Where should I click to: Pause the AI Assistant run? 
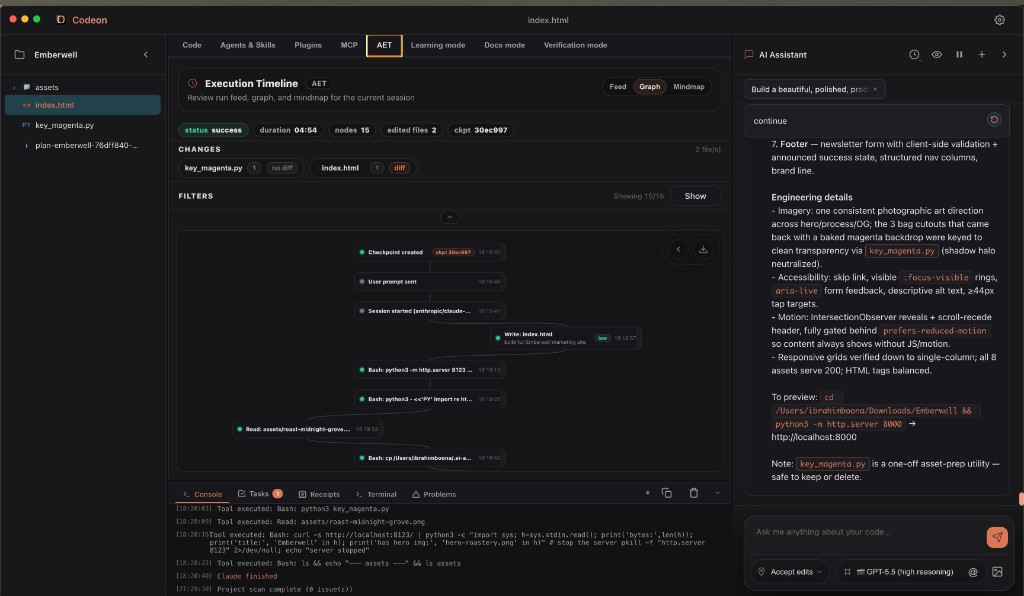point(959,55)
